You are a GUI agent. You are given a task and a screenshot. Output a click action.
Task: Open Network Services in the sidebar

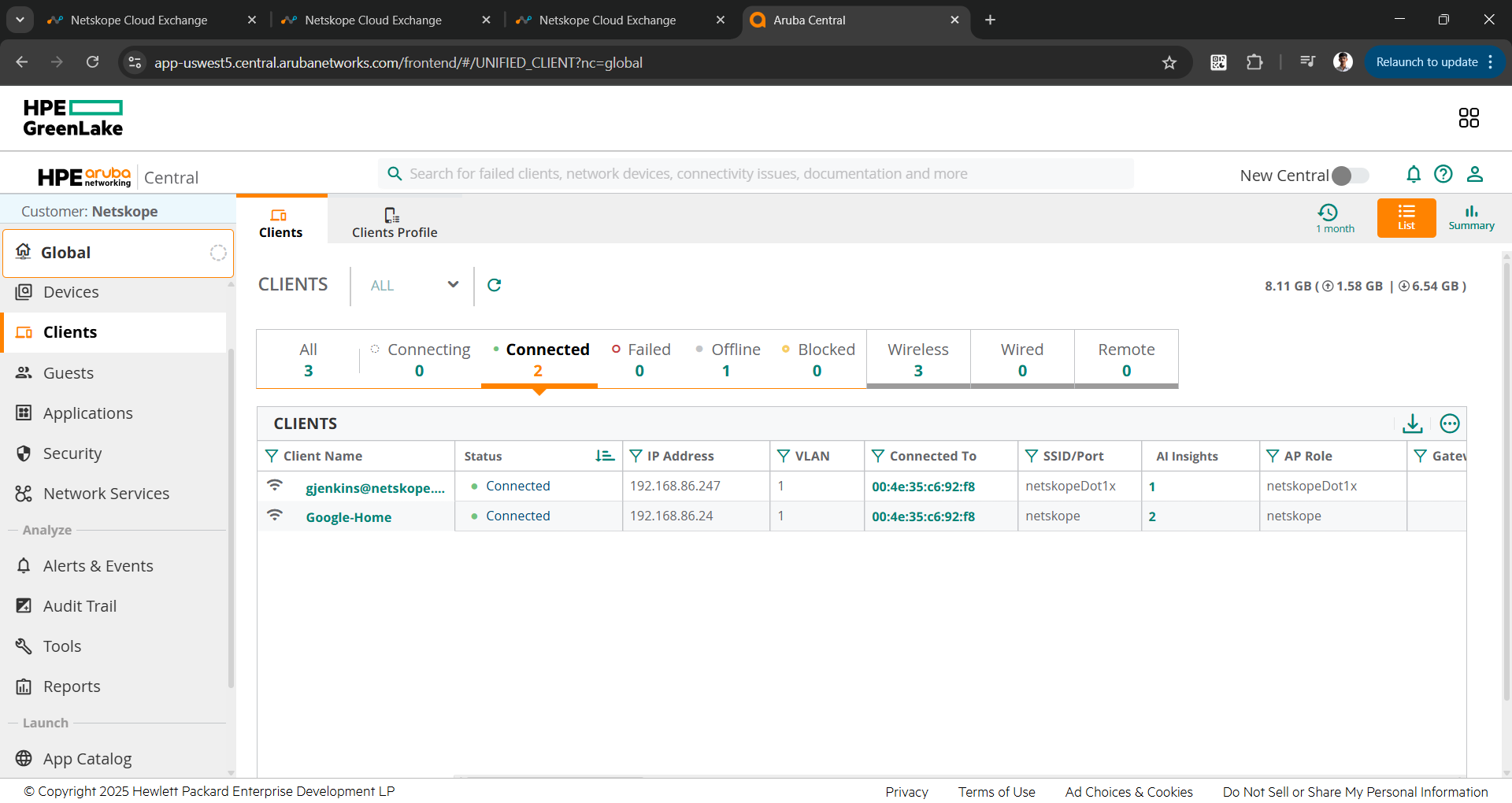(106, 494)
